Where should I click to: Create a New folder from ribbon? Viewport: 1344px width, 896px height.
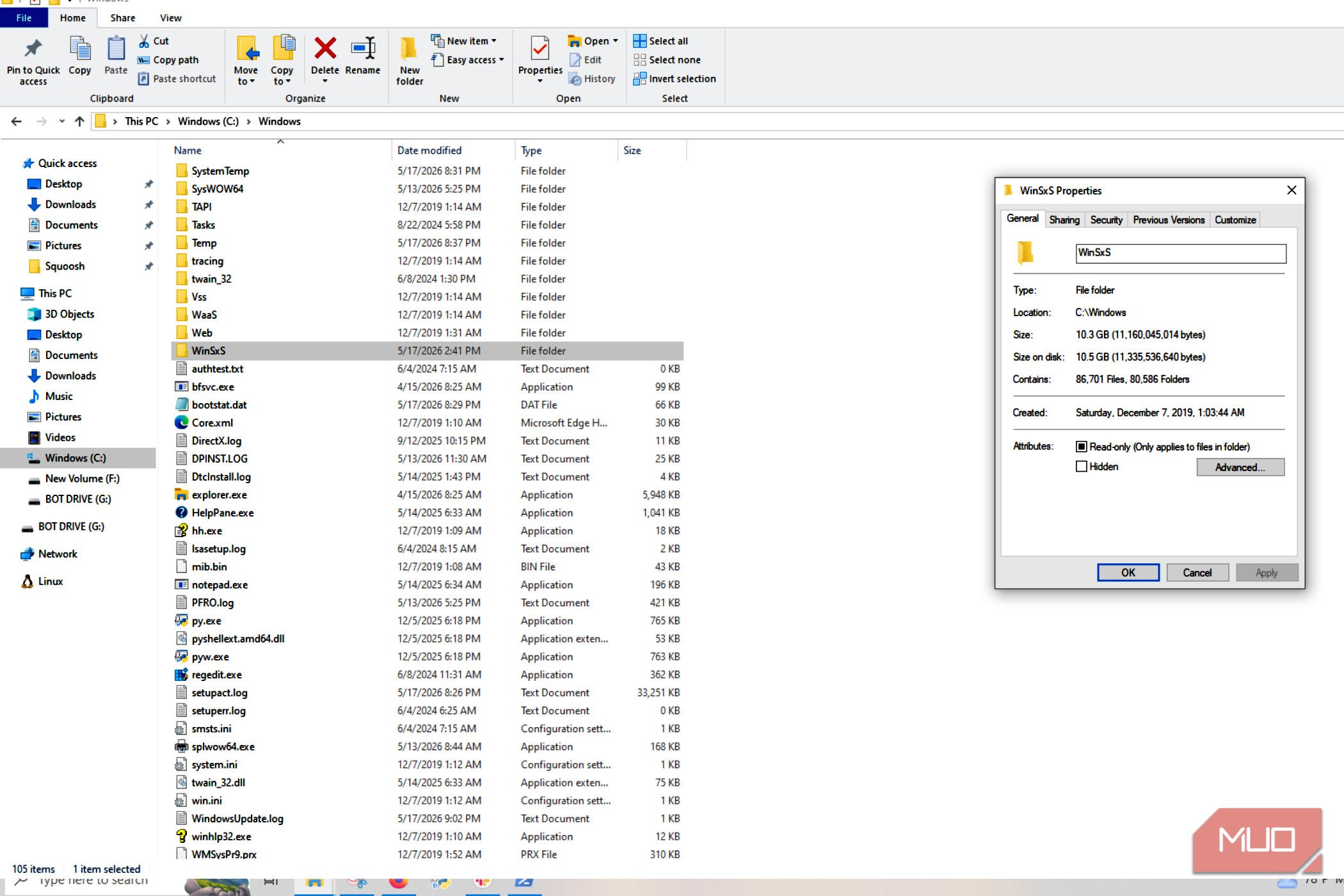click(410, 60)
